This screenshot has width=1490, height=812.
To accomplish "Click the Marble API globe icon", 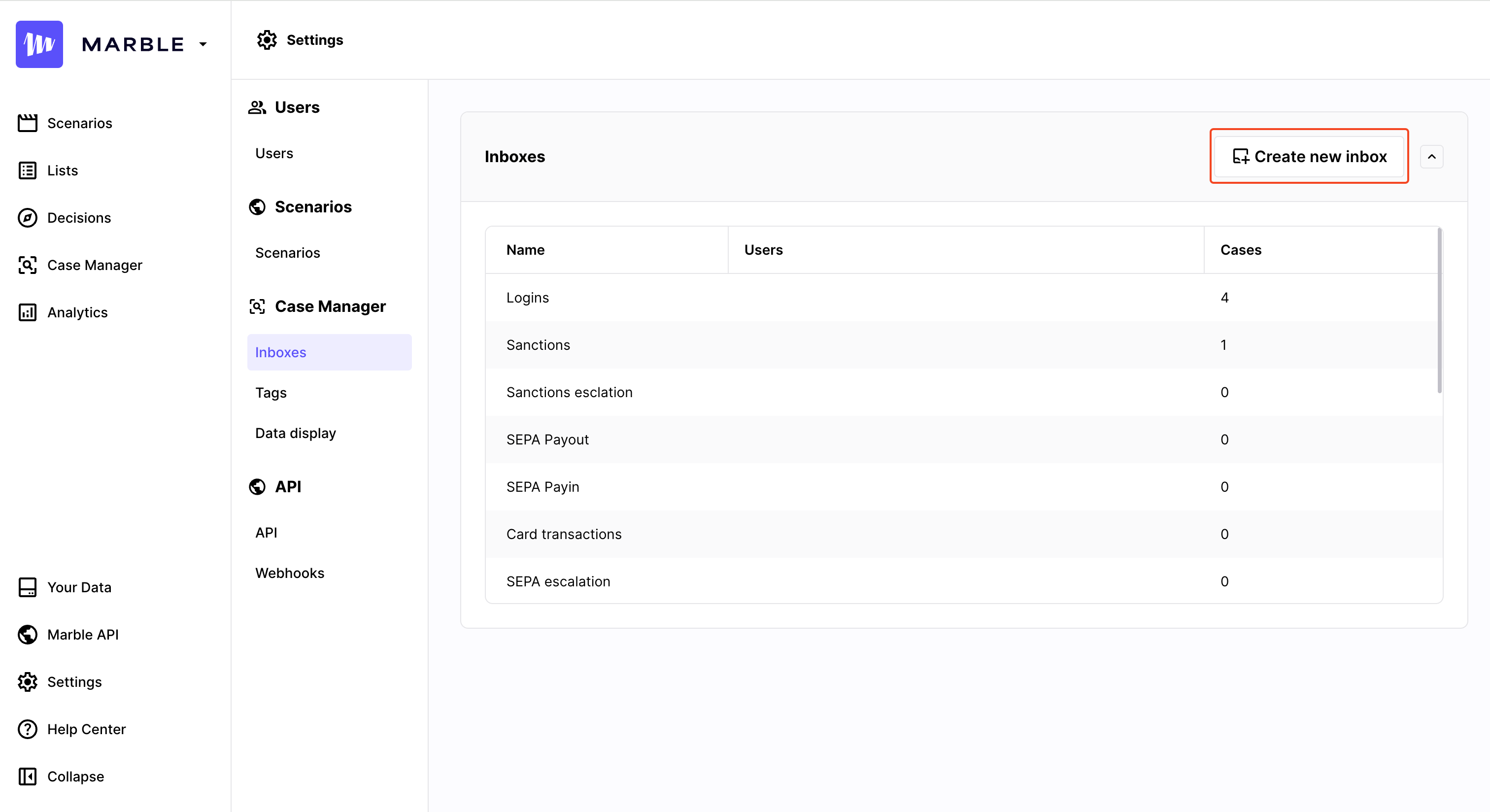I will [27, 635].
